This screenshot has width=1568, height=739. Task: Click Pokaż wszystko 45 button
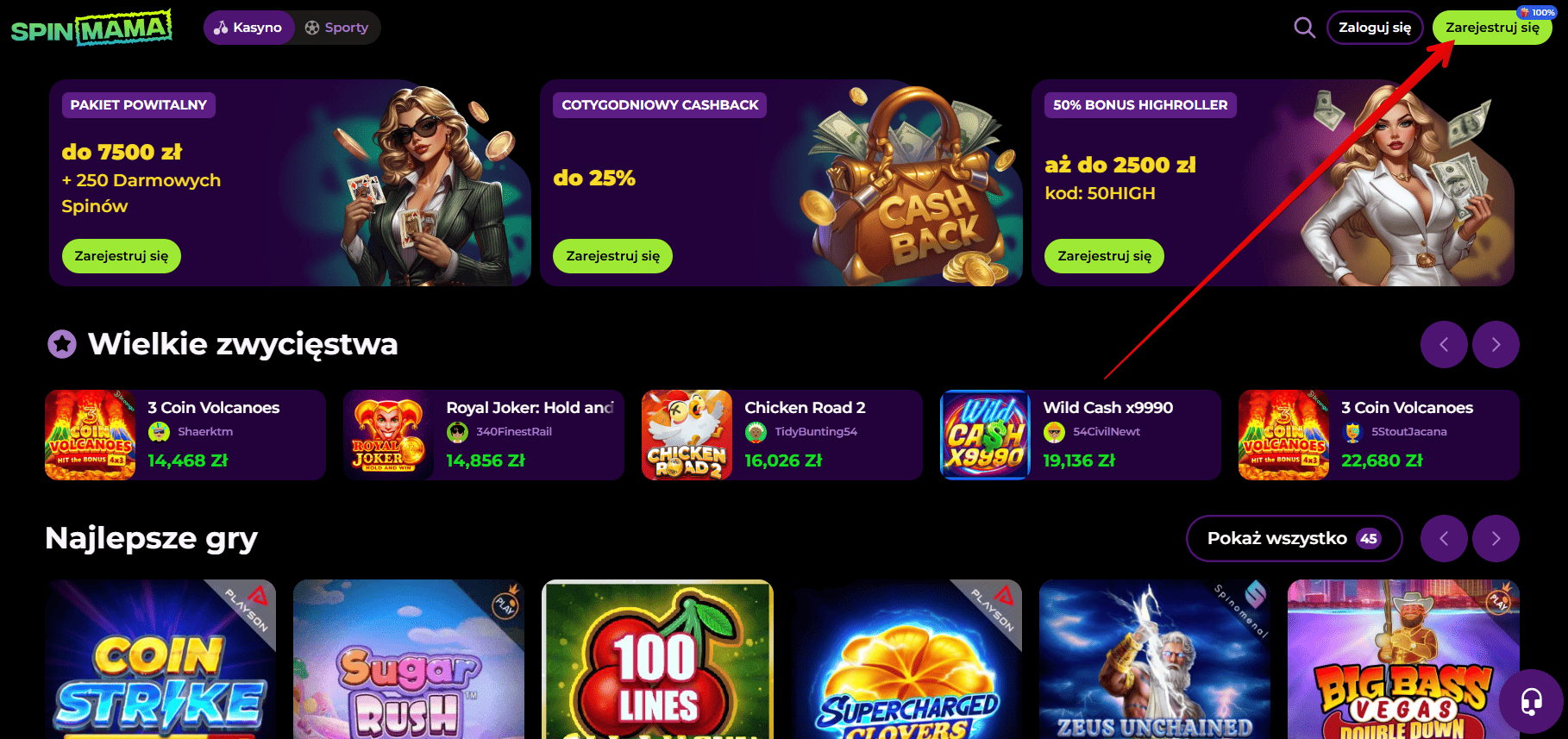coord(1294,538)
